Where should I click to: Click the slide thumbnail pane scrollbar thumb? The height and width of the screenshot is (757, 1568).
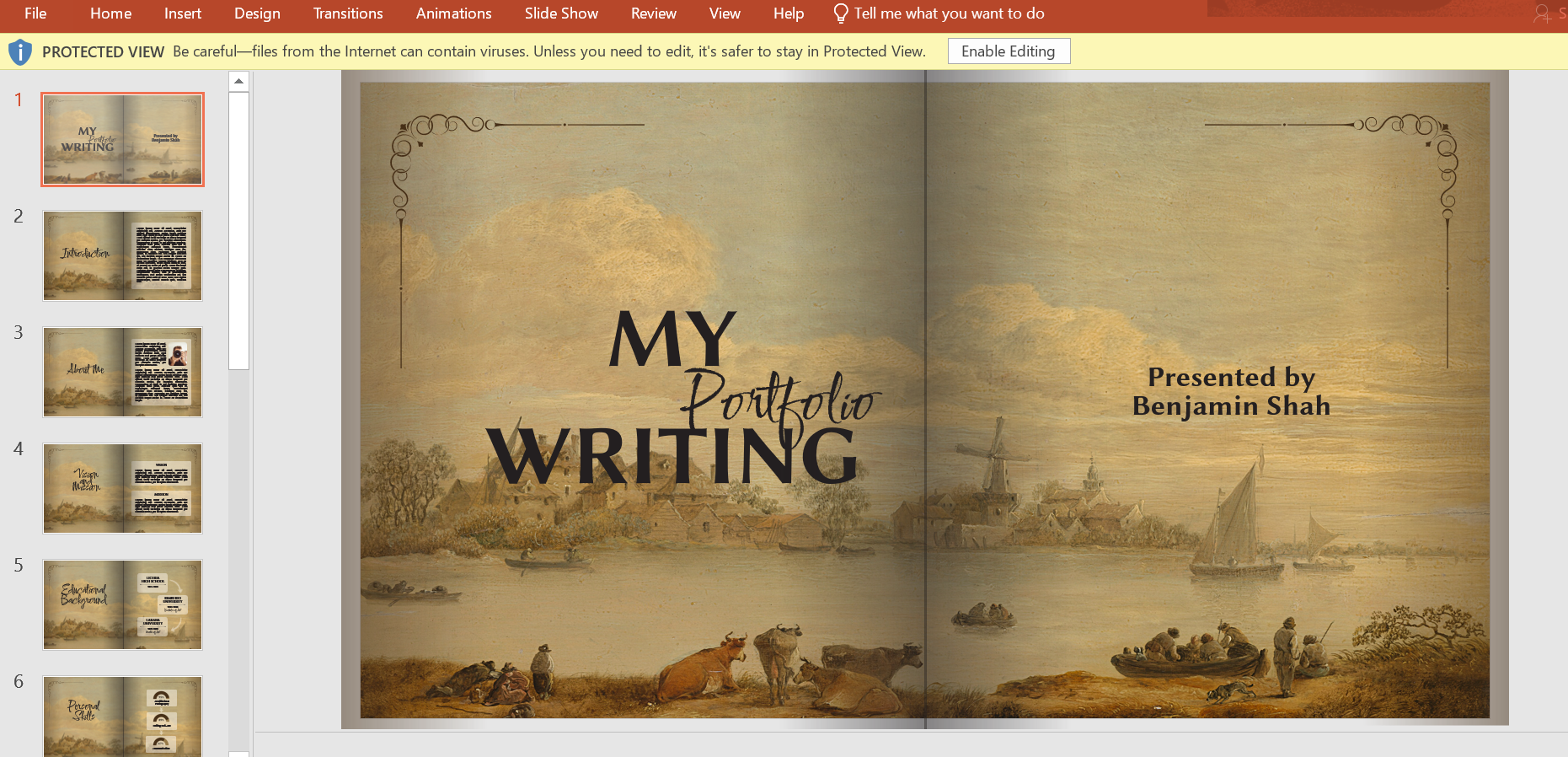coord(239,230)
